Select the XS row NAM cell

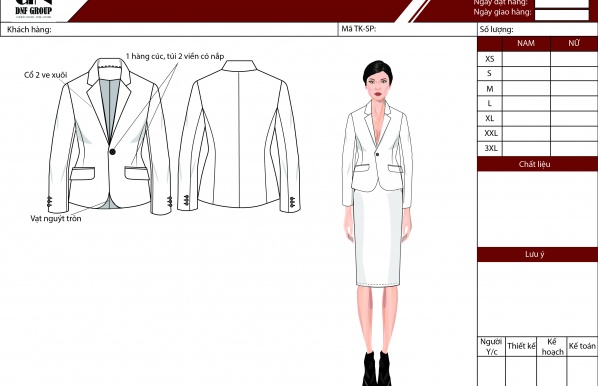pos(526,59)
